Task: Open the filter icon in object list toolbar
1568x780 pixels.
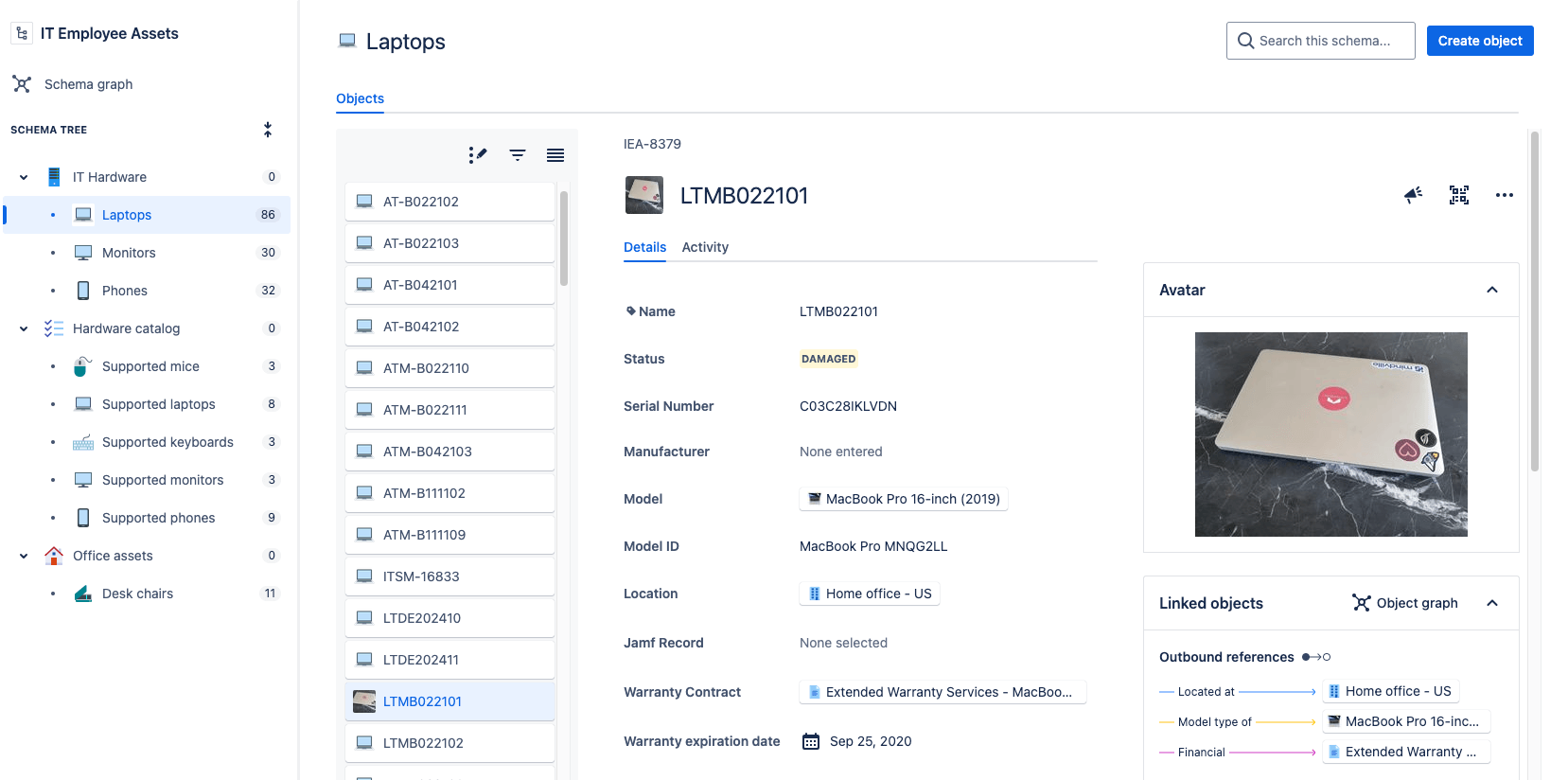Action: [x=518, y=155]
